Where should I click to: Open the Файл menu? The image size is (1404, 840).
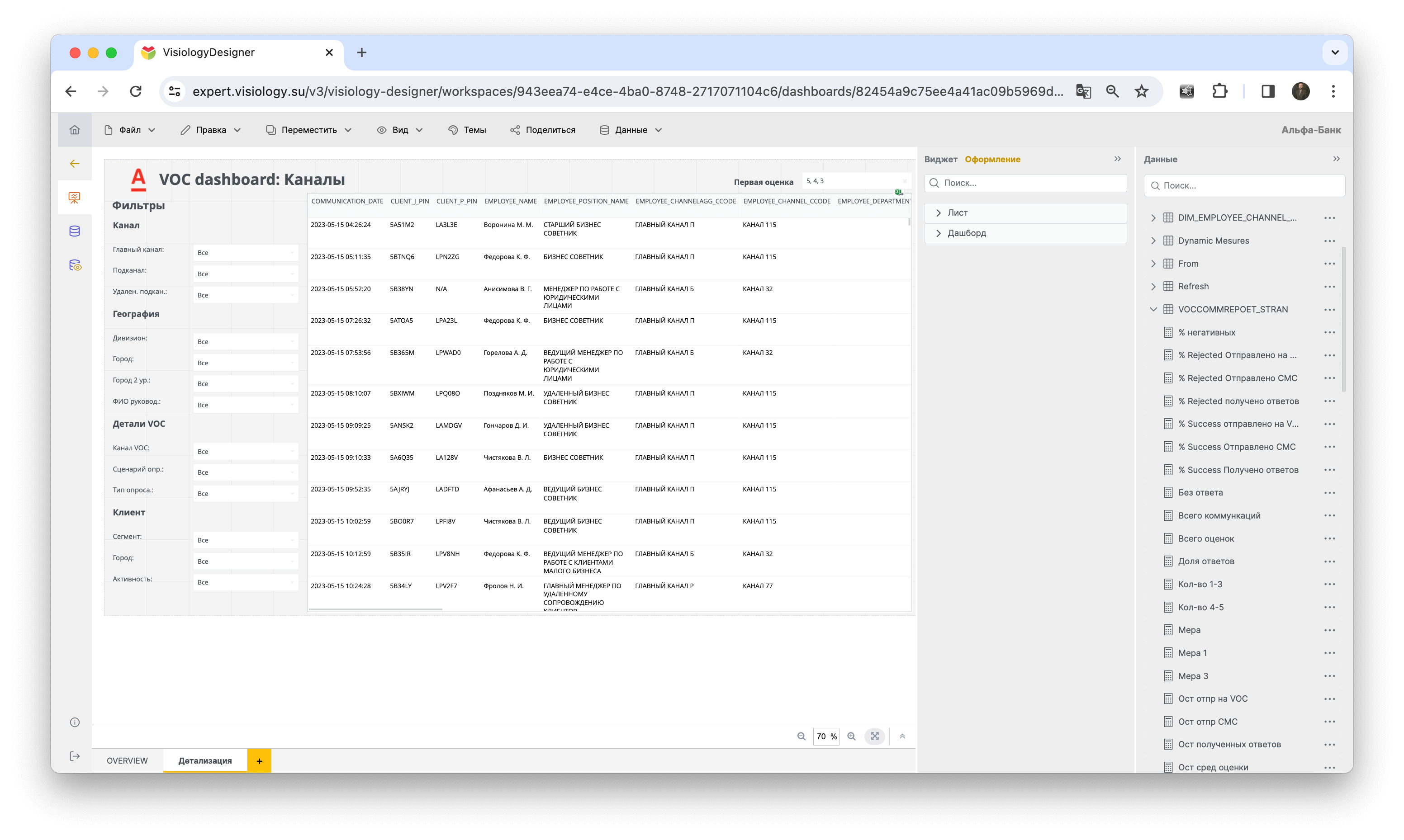tap(130, 130)
